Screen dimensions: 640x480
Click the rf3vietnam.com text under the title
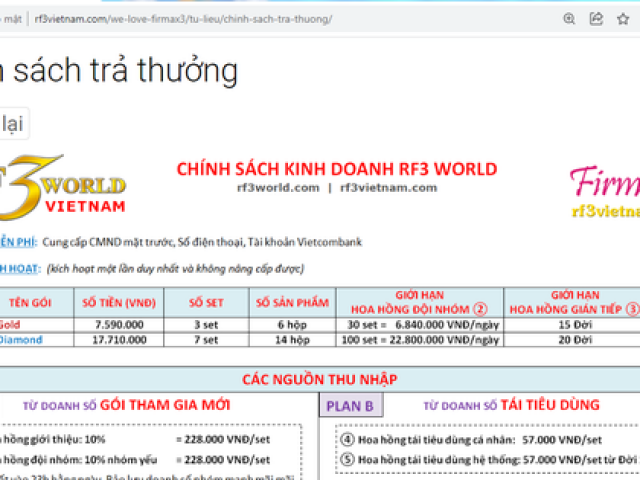click(x=389, y=188)
